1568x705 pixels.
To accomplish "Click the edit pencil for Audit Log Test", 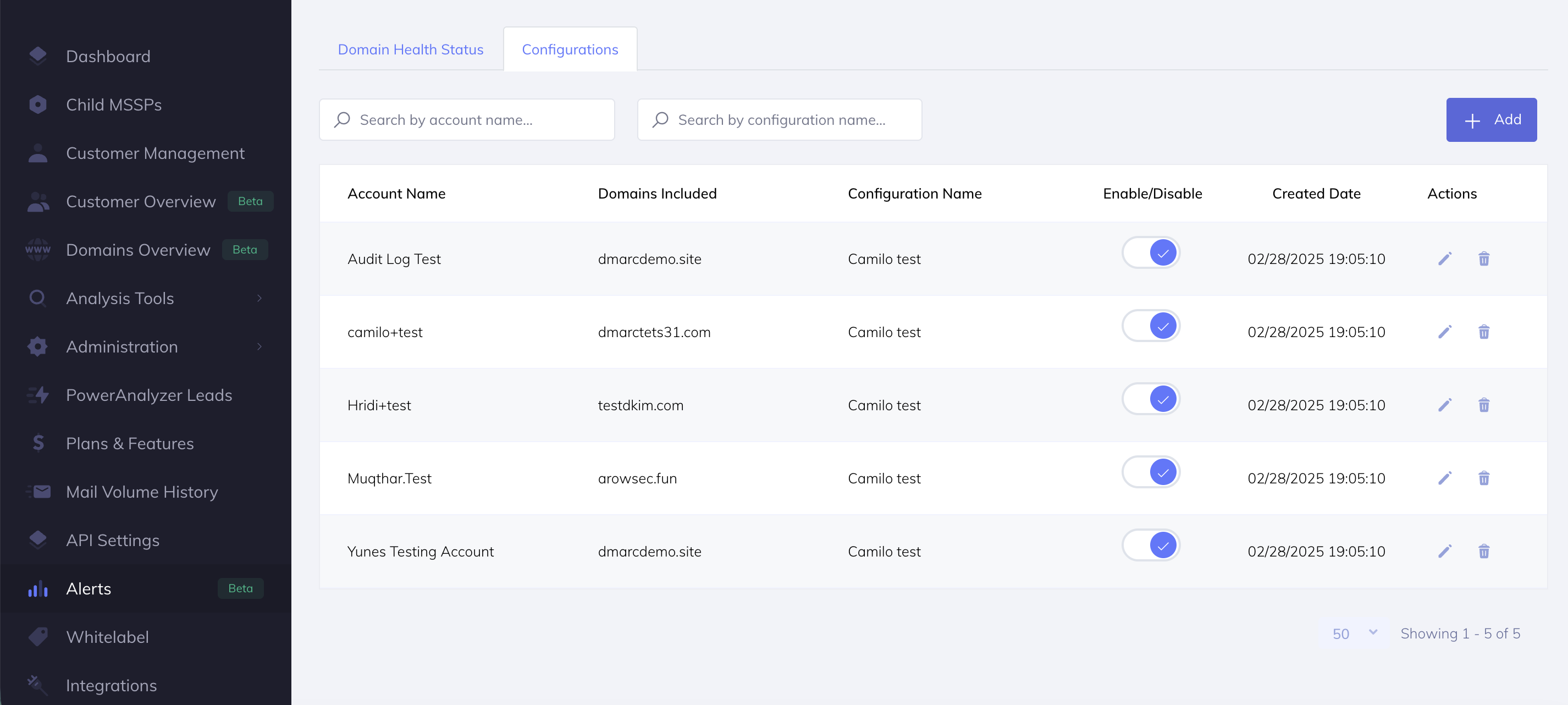I will click(1444, 259).
